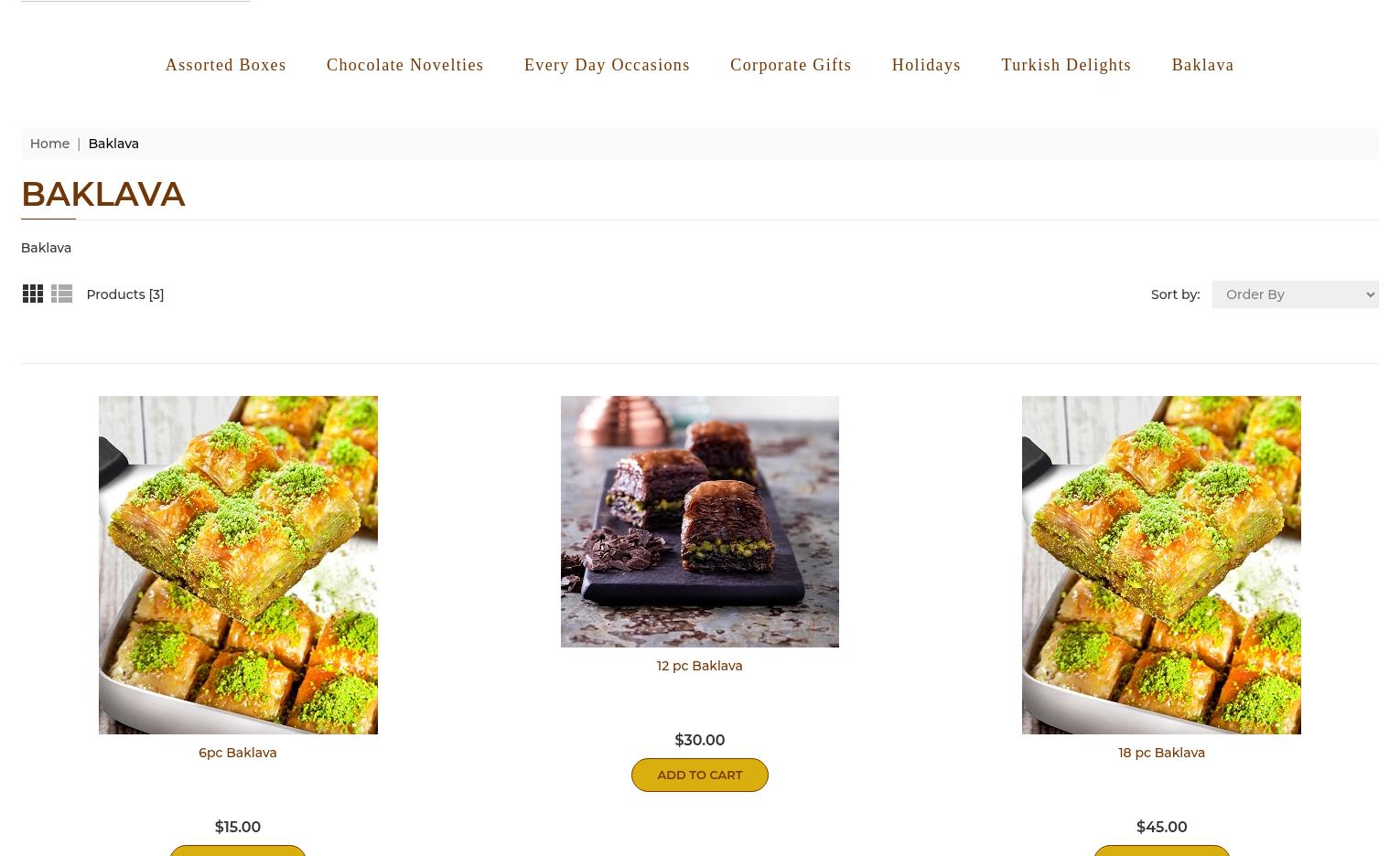Add 12 pc Baklava to cart
Screen dimensions: 1400x856
click(x=699, y=775)
